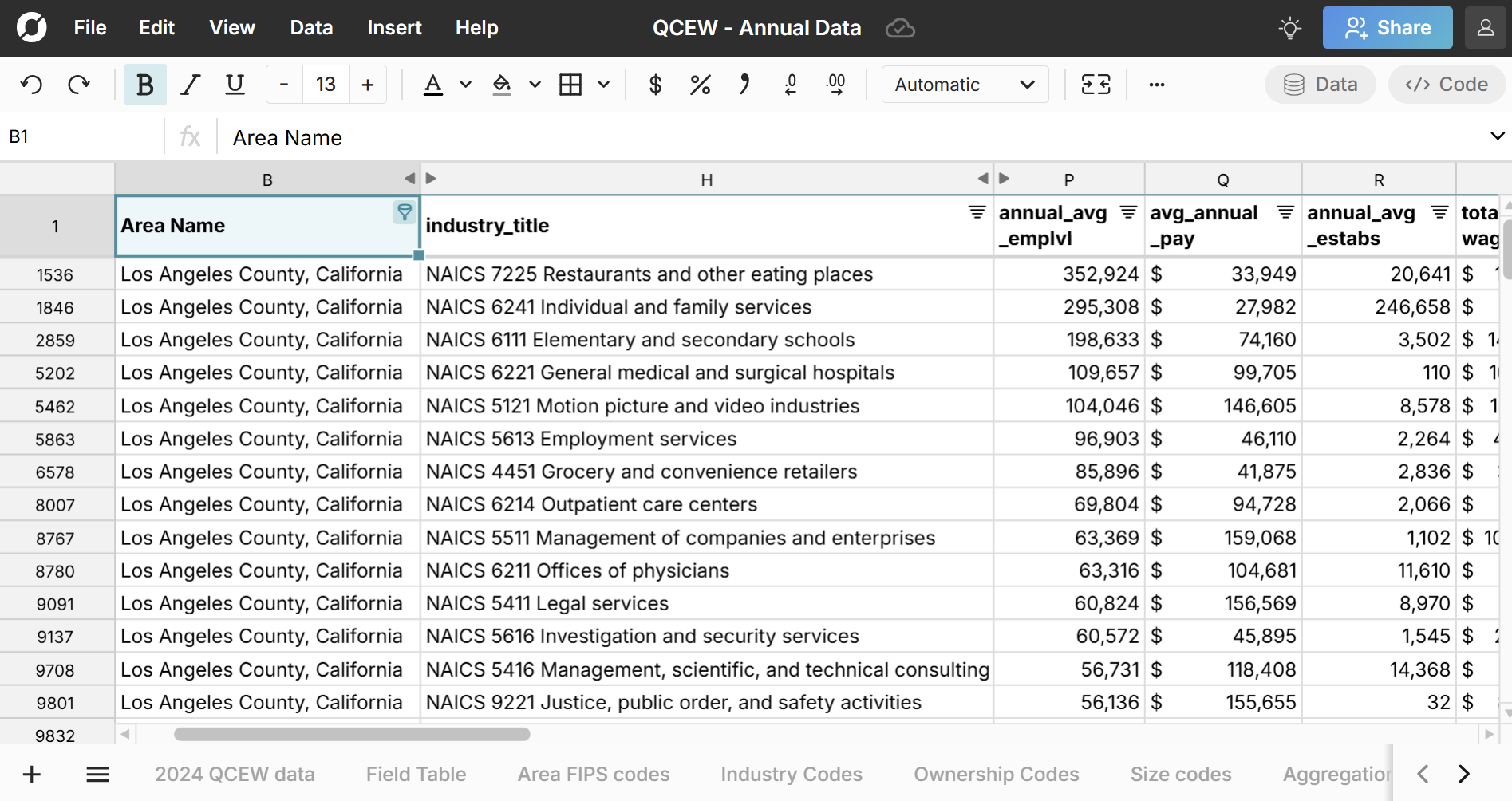Toggle the light/dark theme icon
The height and width of the screenshot is (801, 1512).
(x=1289, y=29)
